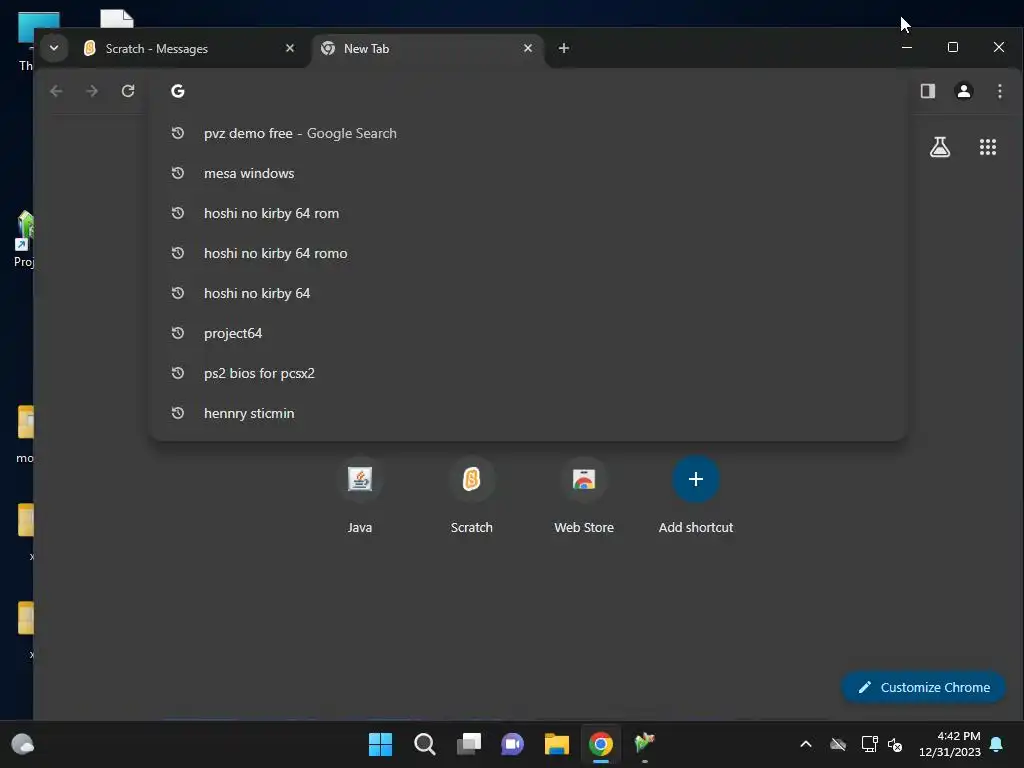The height and width of the screenshot is (768, 1024).
Task: Open the clock showing 4:42 PM
Action: [950, 744]
